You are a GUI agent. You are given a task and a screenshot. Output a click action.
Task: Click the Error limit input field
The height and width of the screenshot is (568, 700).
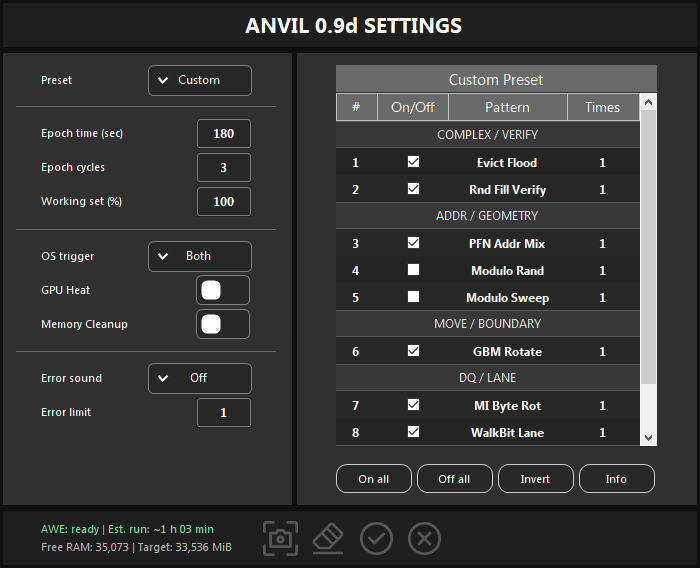pyautogui.click(x=224, y=413)
